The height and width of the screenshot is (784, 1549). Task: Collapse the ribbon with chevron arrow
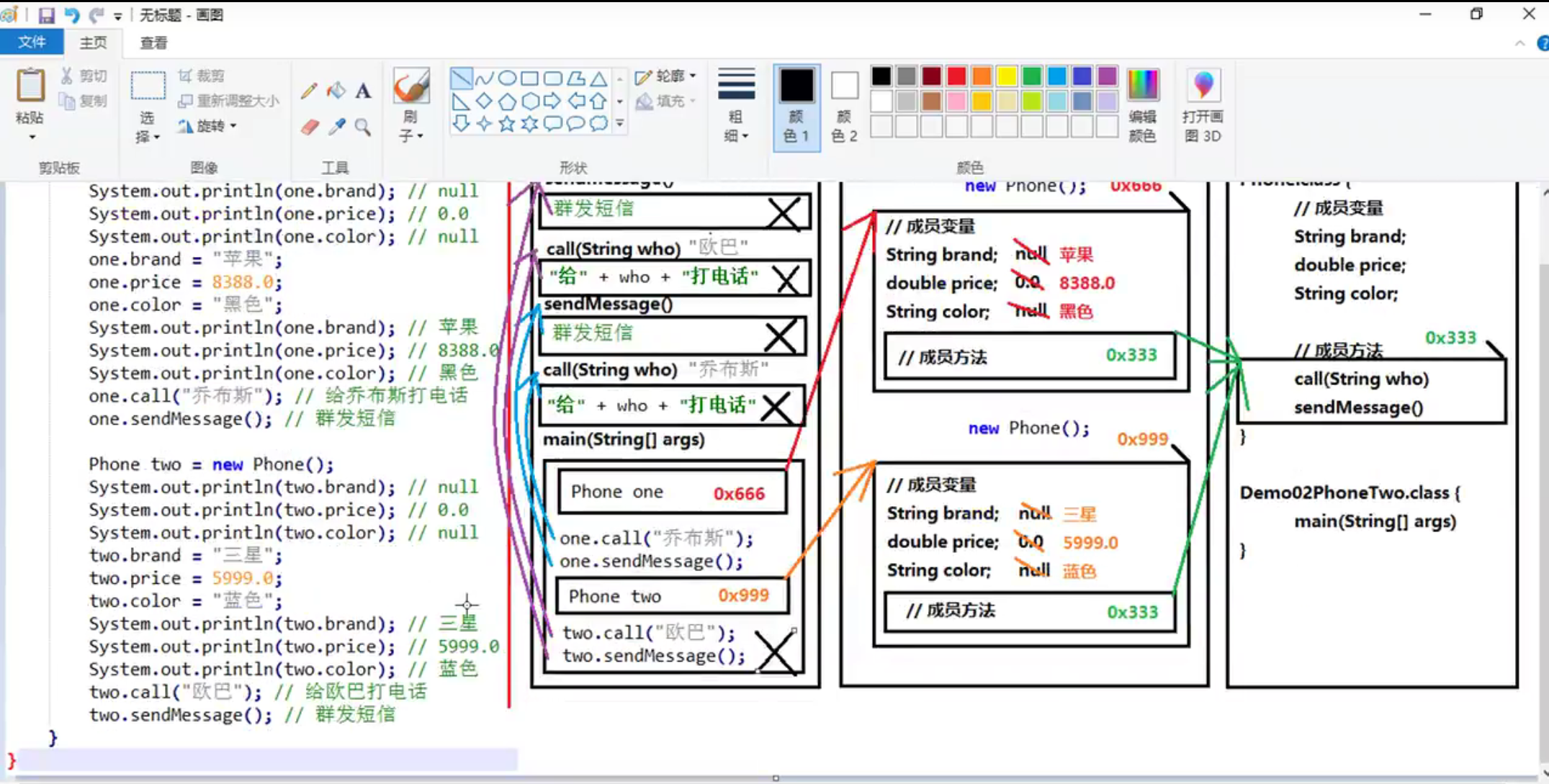(x=1519, y=43)
